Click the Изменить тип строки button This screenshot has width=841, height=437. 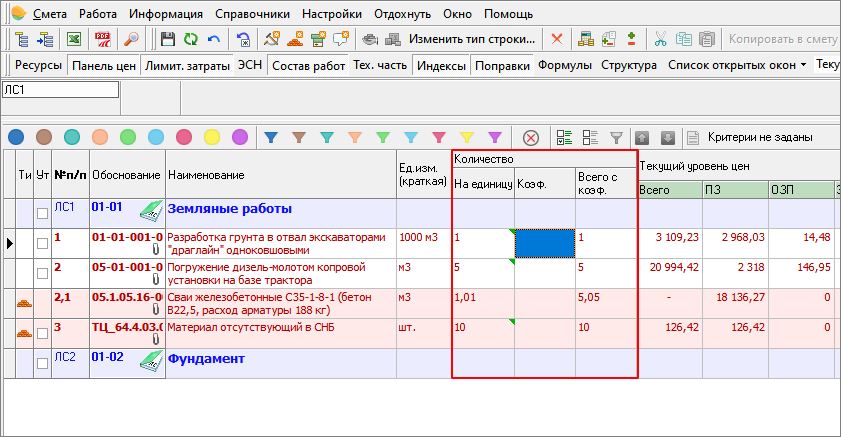472,39
